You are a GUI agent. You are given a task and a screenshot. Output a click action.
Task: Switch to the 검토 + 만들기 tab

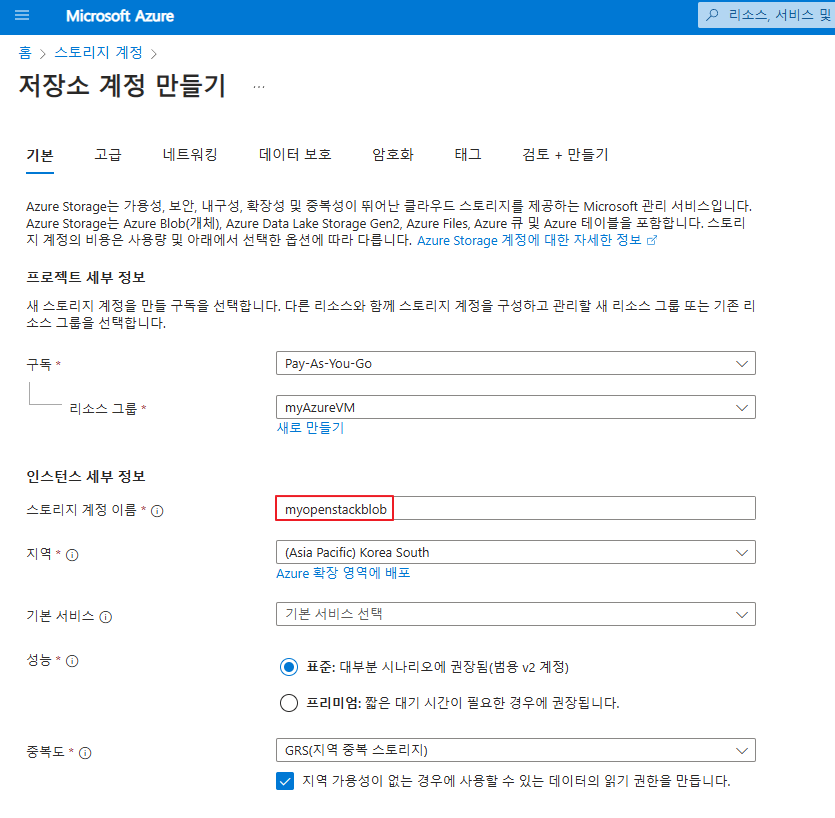pos(565,155)
